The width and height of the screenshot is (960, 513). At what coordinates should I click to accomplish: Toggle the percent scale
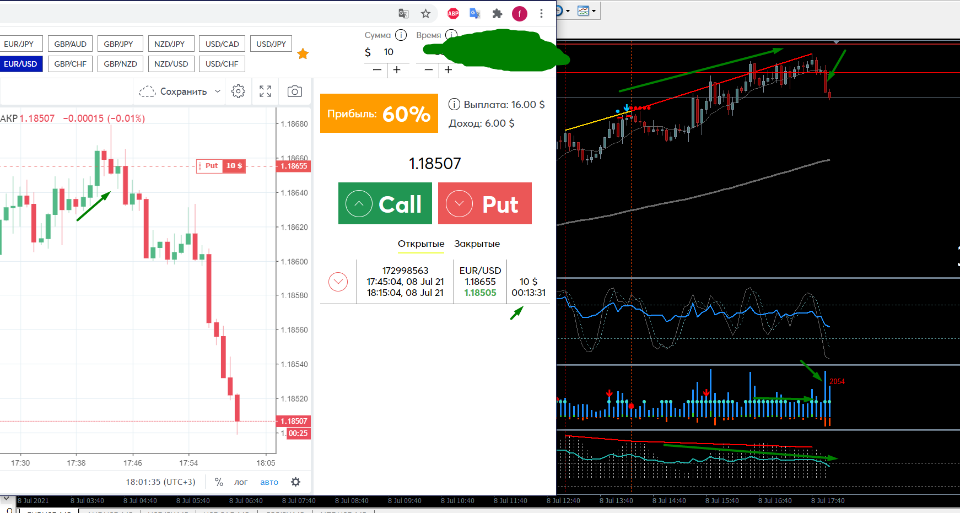tap(219, 482)
